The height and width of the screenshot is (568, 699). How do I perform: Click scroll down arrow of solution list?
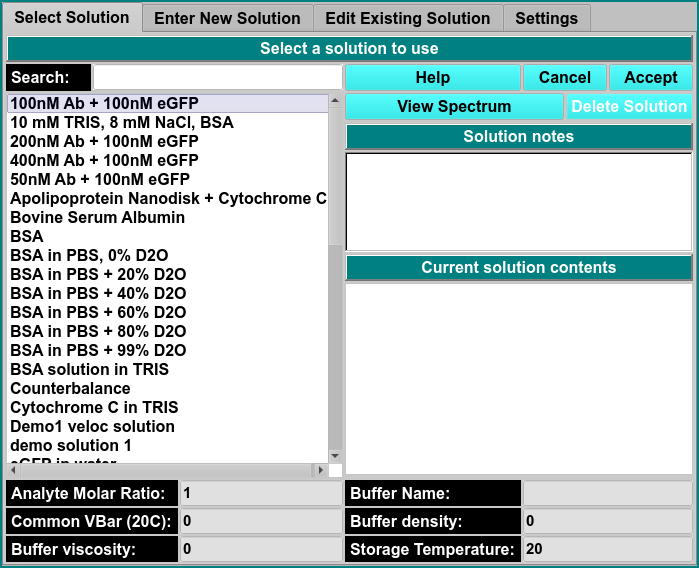[x=335, y=455]
